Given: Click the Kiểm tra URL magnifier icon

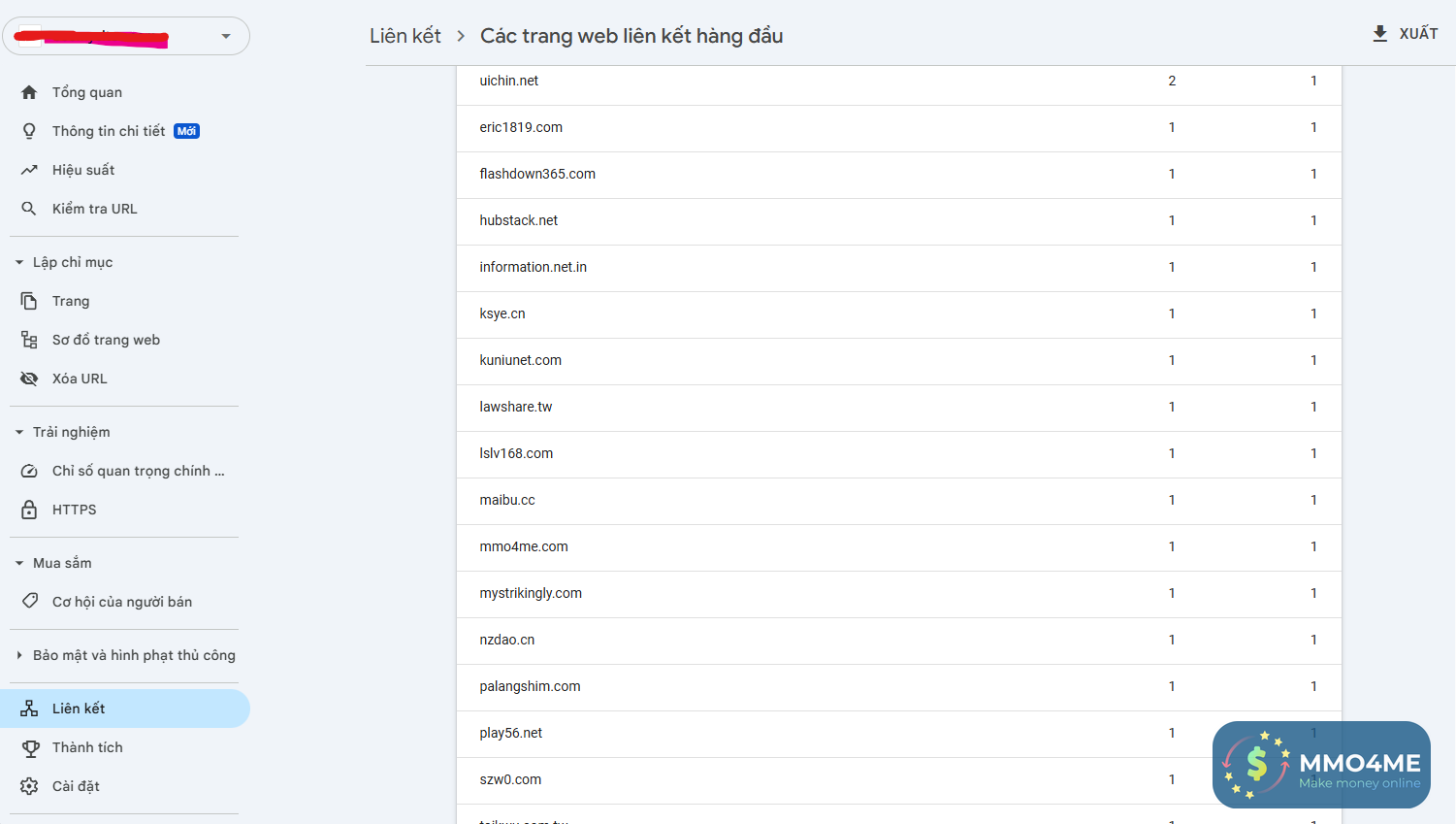Looking at the screenshot, I should [x=29, y=209].
